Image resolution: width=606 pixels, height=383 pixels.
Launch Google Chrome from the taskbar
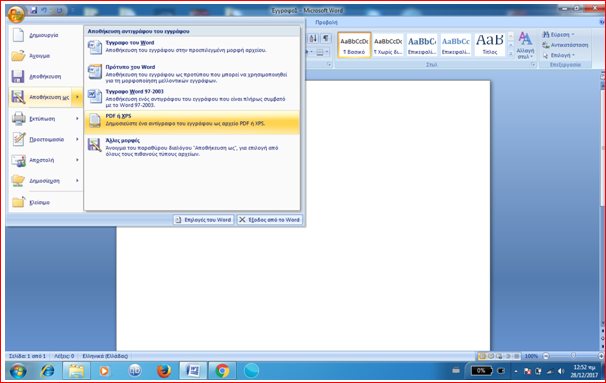(222, 371)
